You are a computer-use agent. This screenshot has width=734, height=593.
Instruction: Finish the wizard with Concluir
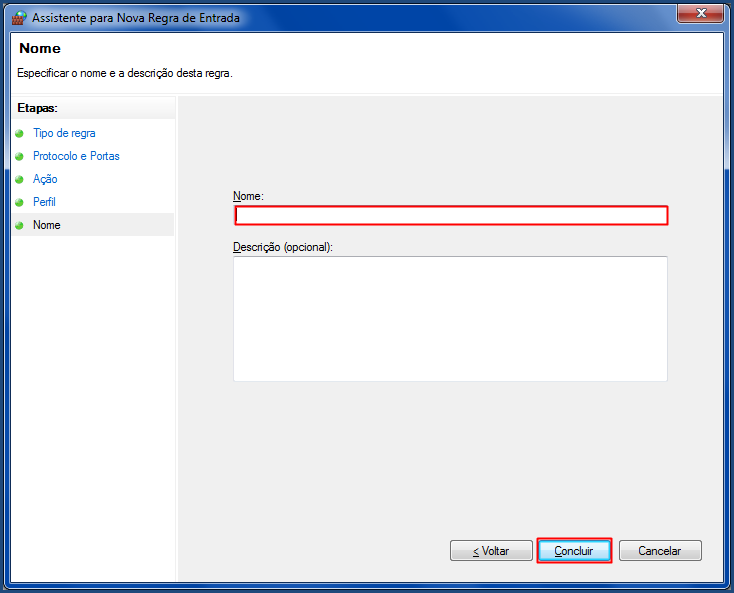tap(574, 550)
